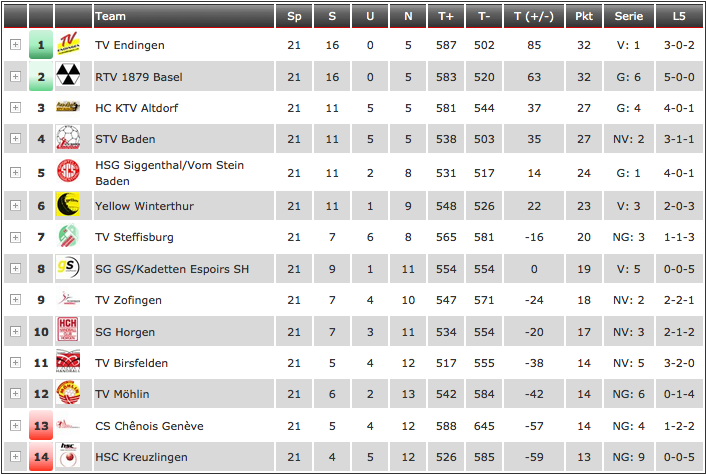
Task: Click the SG GS/Kadetten Espoirs logo
Action: pyautogui.click(x=68, y=267)
